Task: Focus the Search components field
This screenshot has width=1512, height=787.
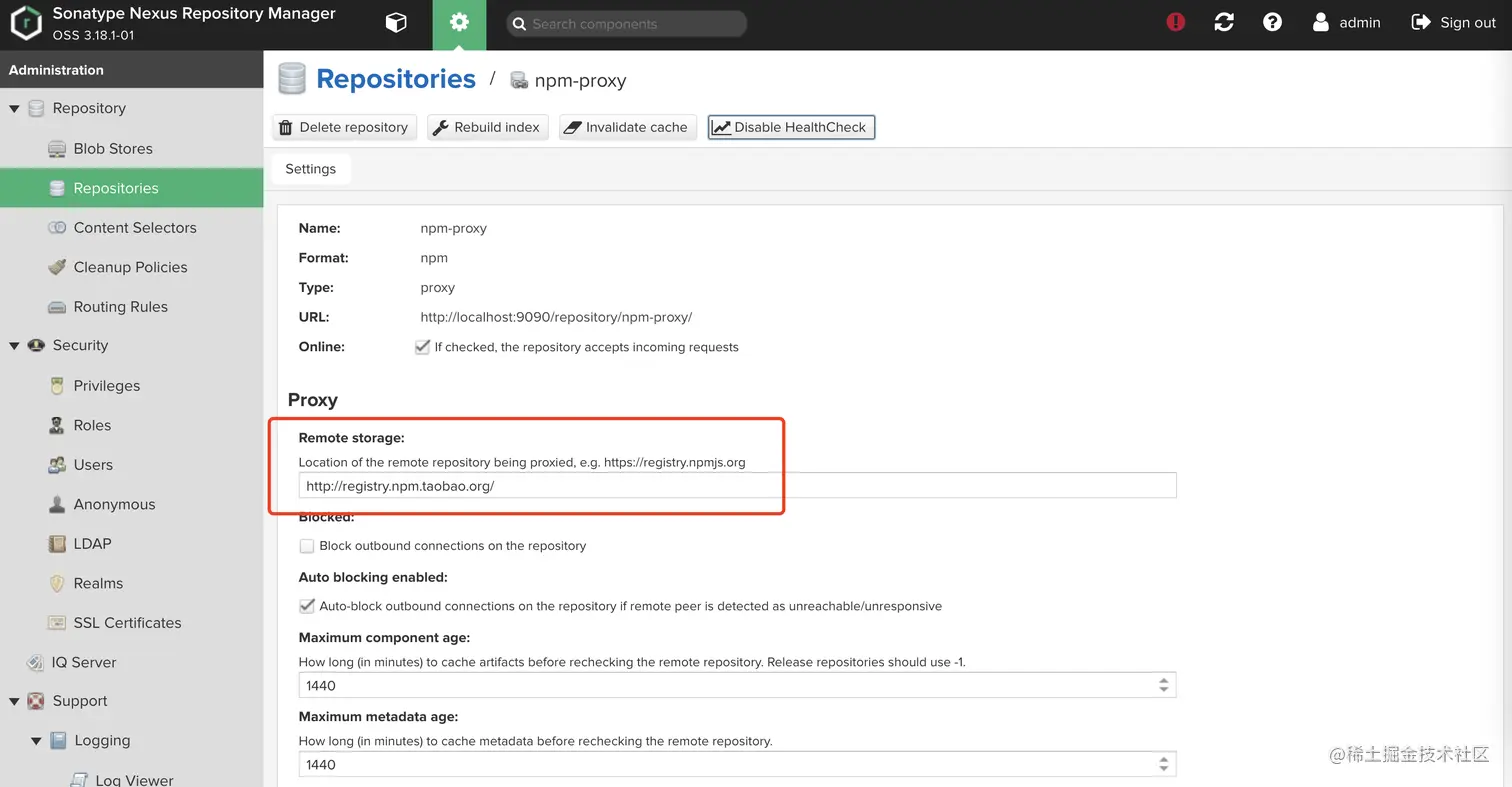Action: pyautogui.click(x=627, y=23)
